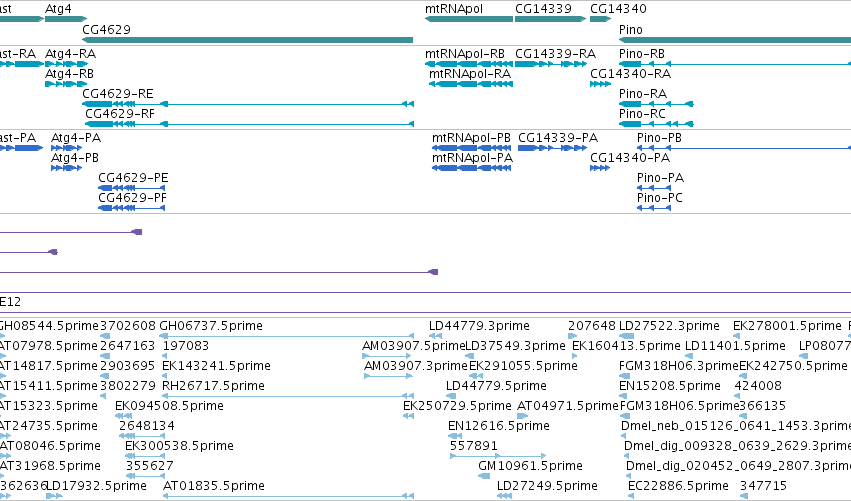The image size is (851, 501).
Task: Click the FGM318H06.3prime EST label
Action: [x=679, y=366]
